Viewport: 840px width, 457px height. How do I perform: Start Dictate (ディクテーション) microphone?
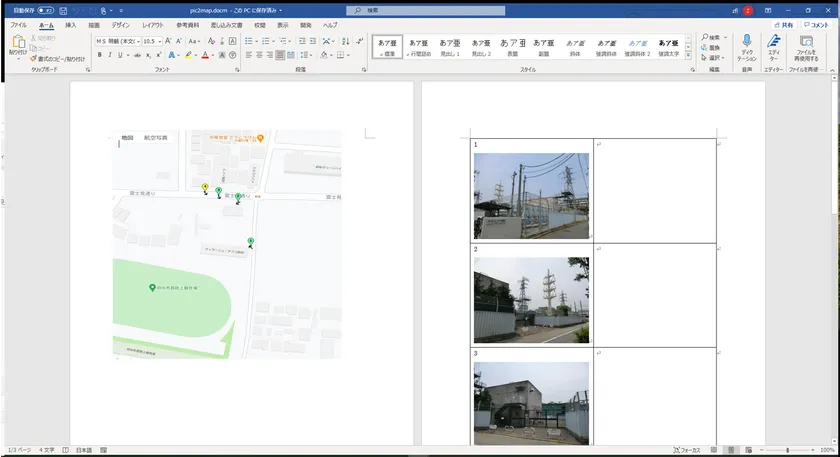point(747,42)
